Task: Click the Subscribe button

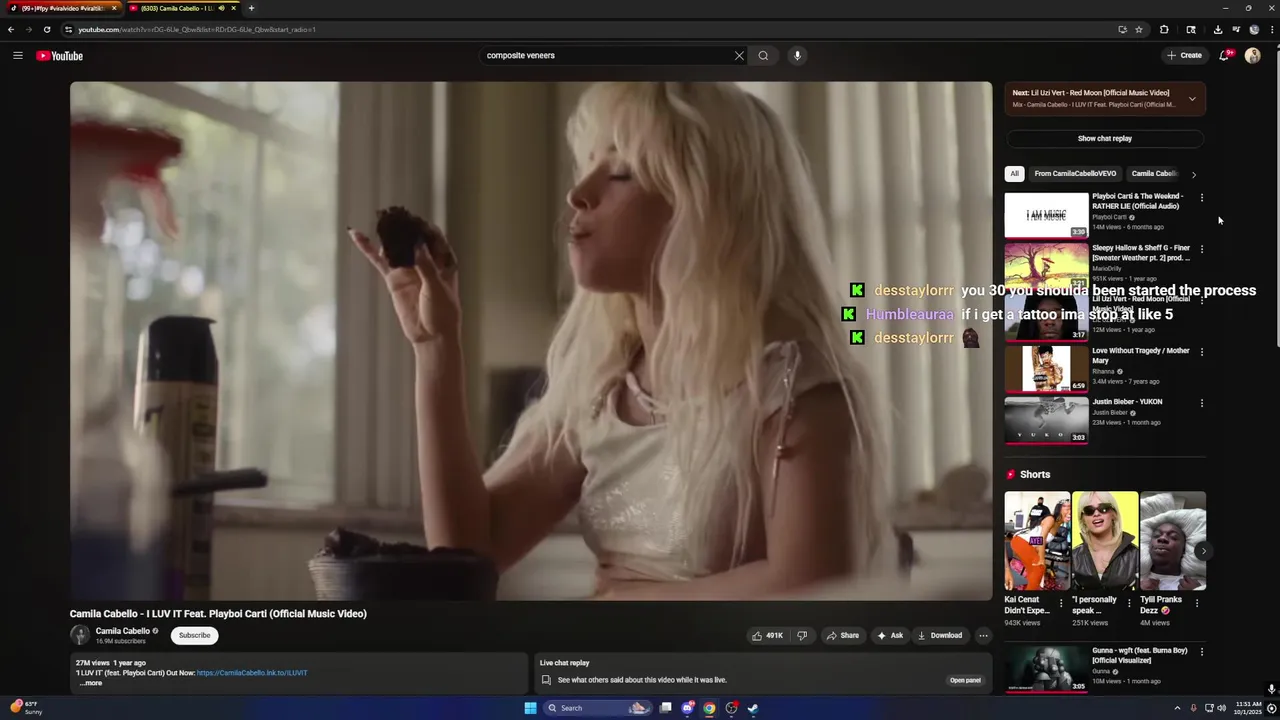Action: 194,635
